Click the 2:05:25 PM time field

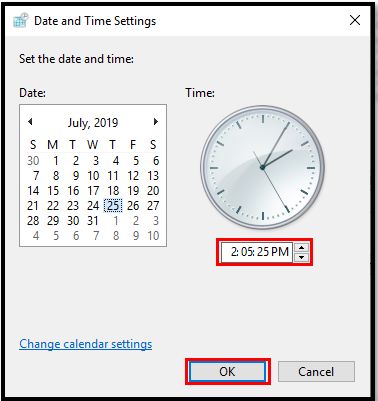[257, 252]
